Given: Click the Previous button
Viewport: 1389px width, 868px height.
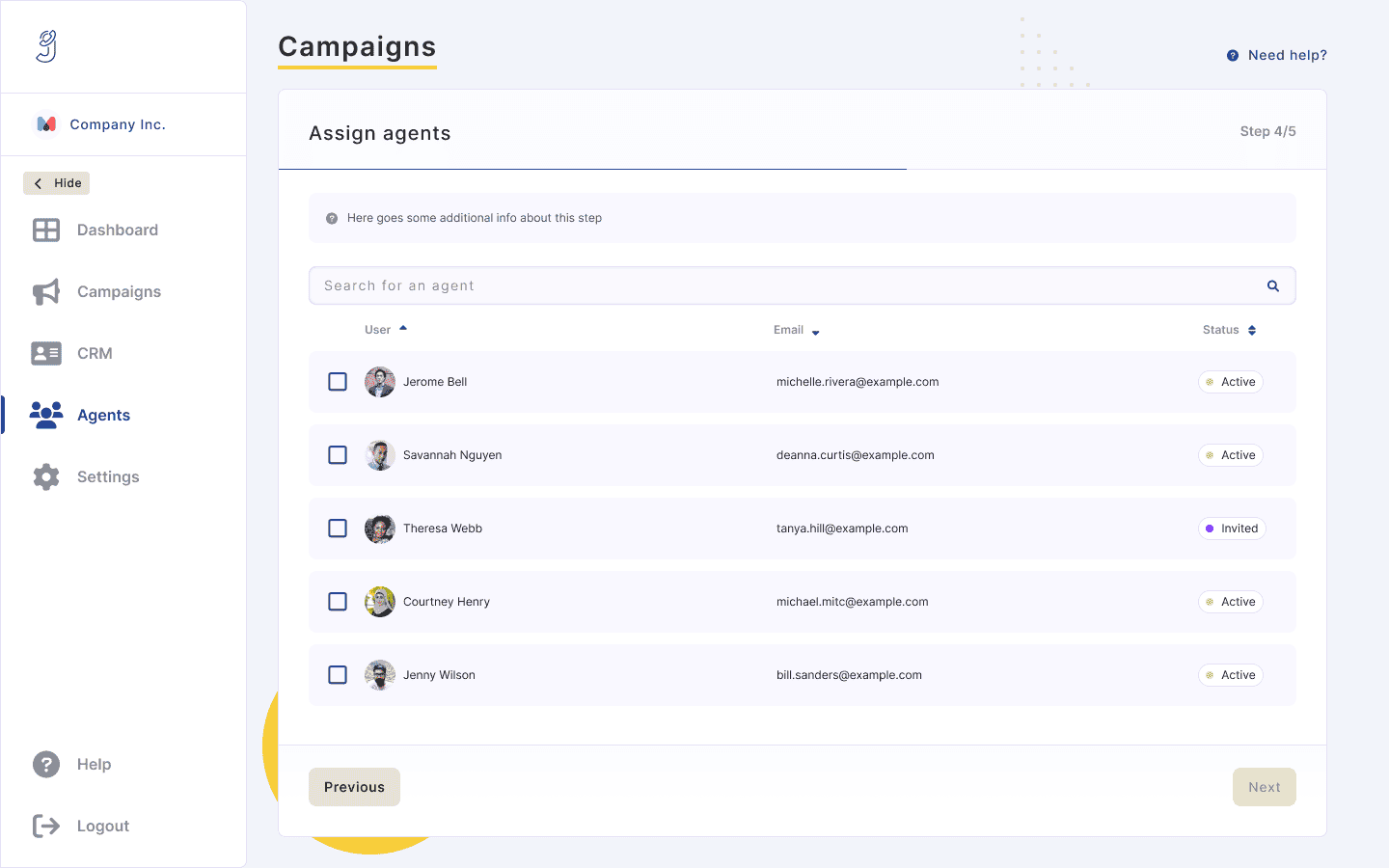Looking at the screenshot, I should tap(354, 787).
